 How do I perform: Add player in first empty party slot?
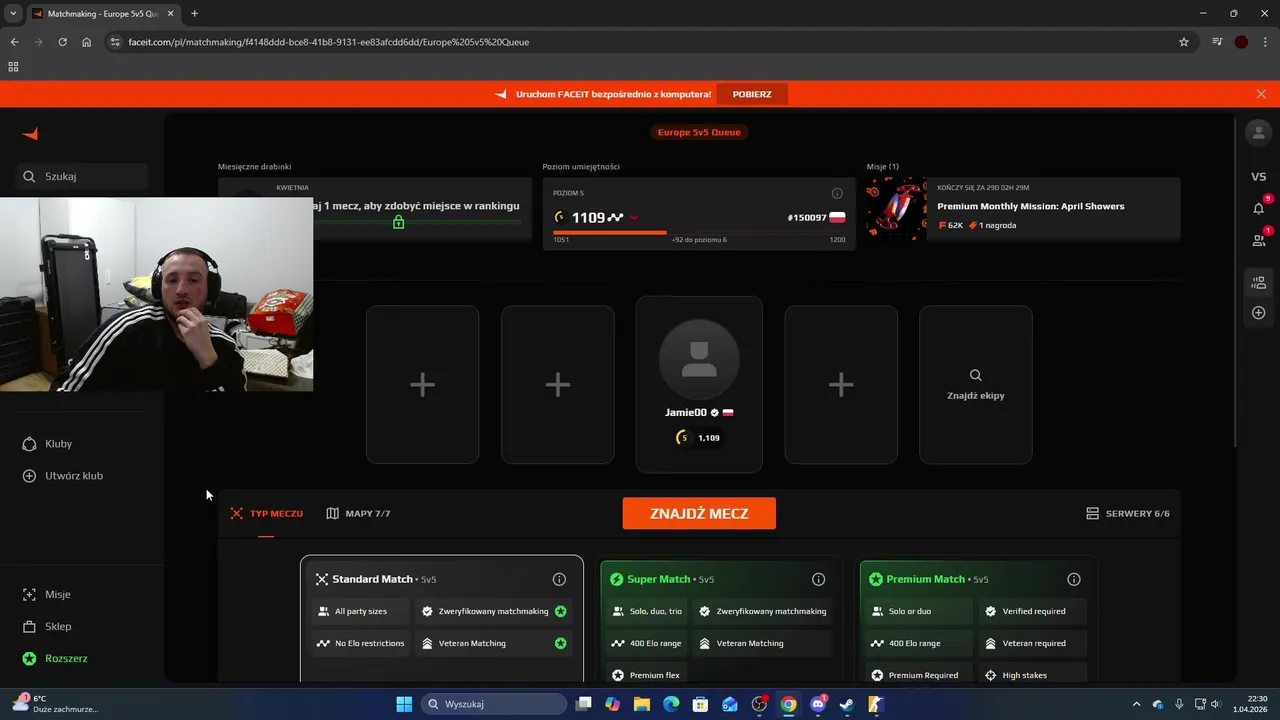(x=422, y=385)
